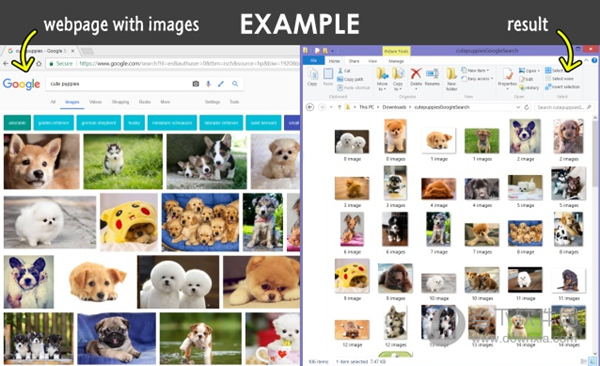Click Chrome's home page icon
Image resolution: width=600 pixels, height=366 pixels.
tap(39, 64)
